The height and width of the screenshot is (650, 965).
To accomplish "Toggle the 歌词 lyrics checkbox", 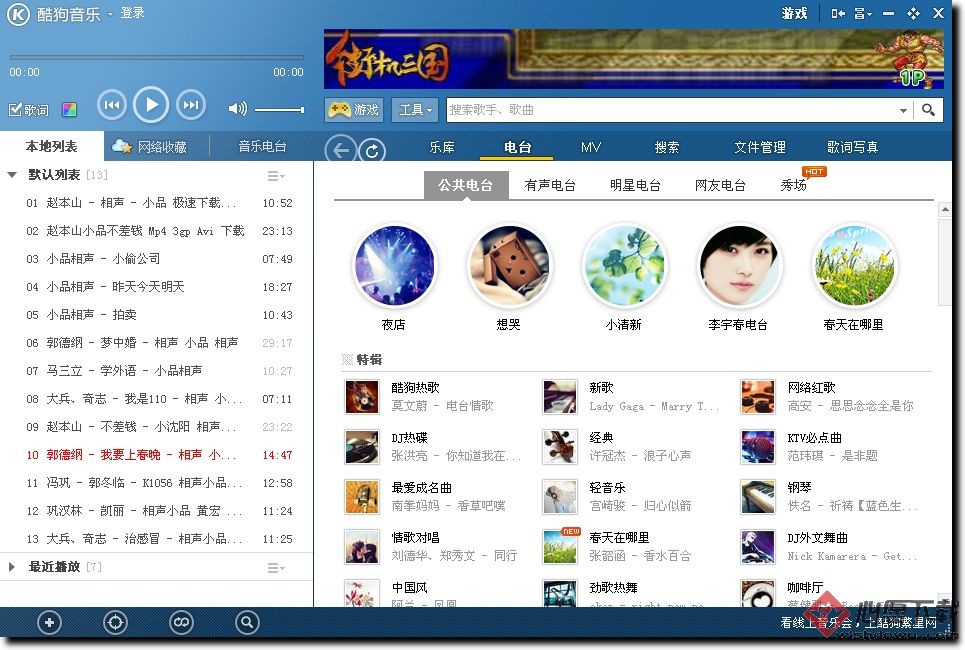I will 28,110.
